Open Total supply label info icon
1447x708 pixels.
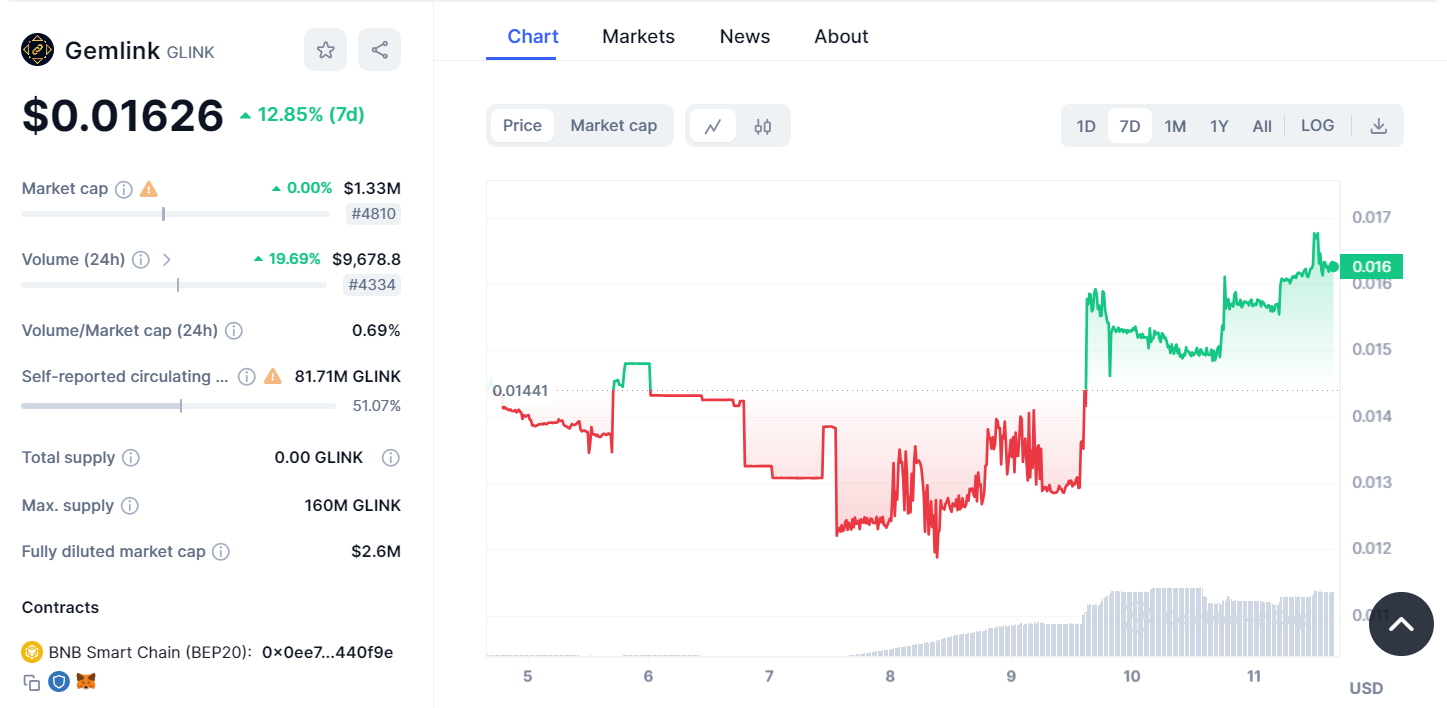(x=131, y=458)
